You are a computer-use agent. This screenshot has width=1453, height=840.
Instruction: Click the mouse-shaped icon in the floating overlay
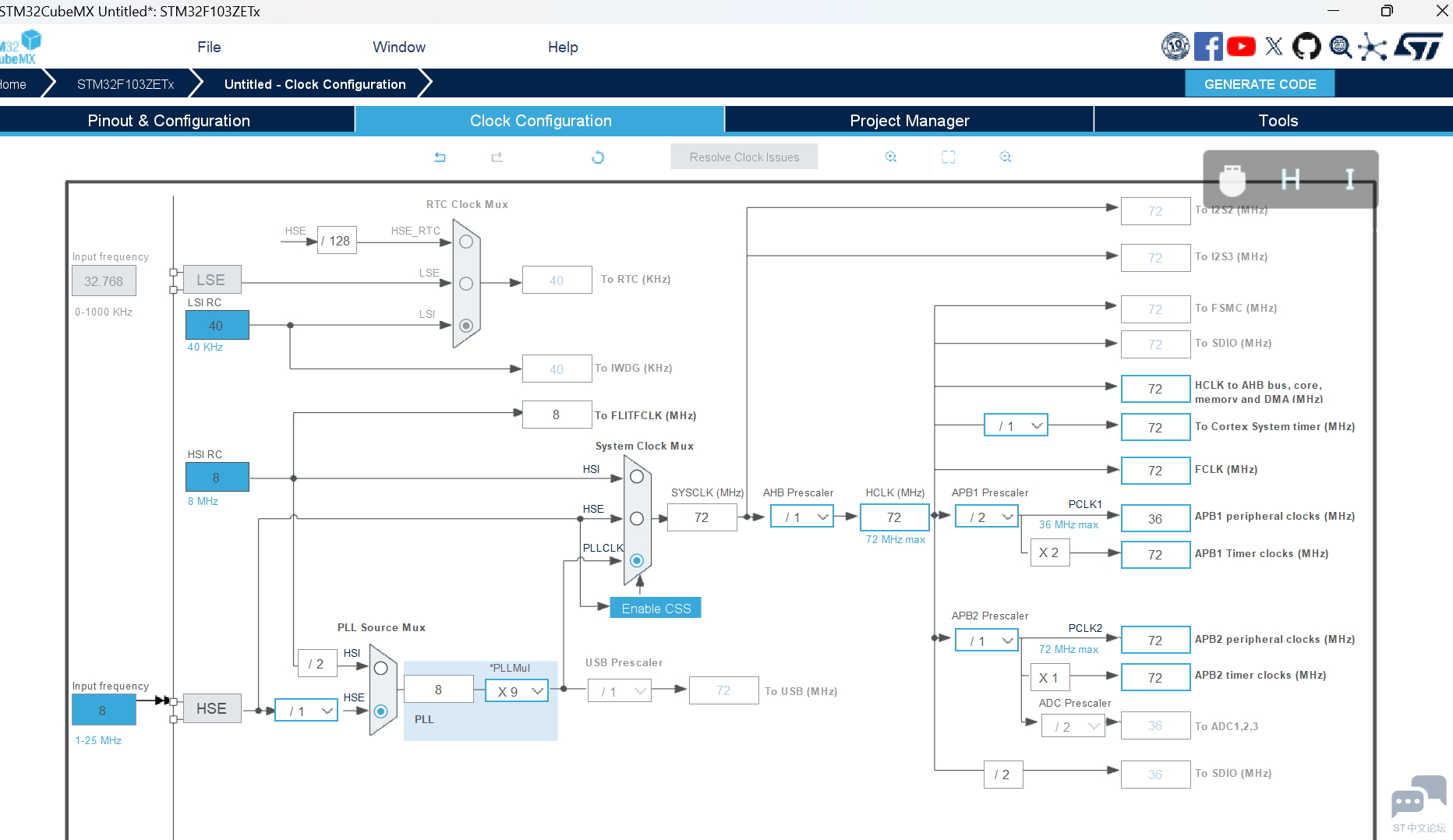tap(1232, 180)
